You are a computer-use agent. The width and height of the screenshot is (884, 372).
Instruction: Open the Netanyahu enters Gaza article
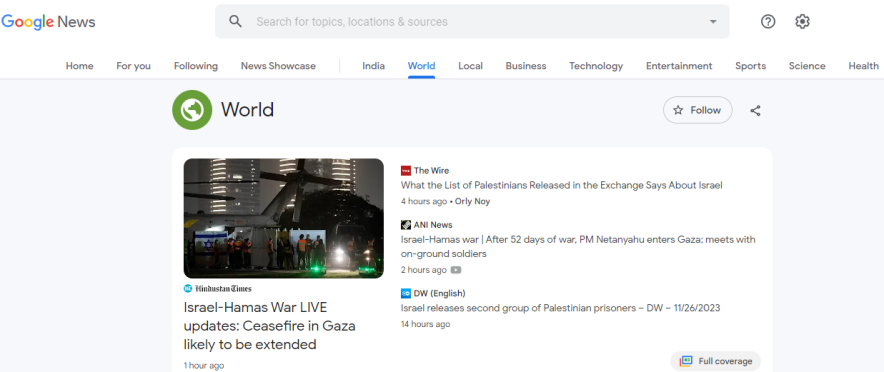pos(578,246)
